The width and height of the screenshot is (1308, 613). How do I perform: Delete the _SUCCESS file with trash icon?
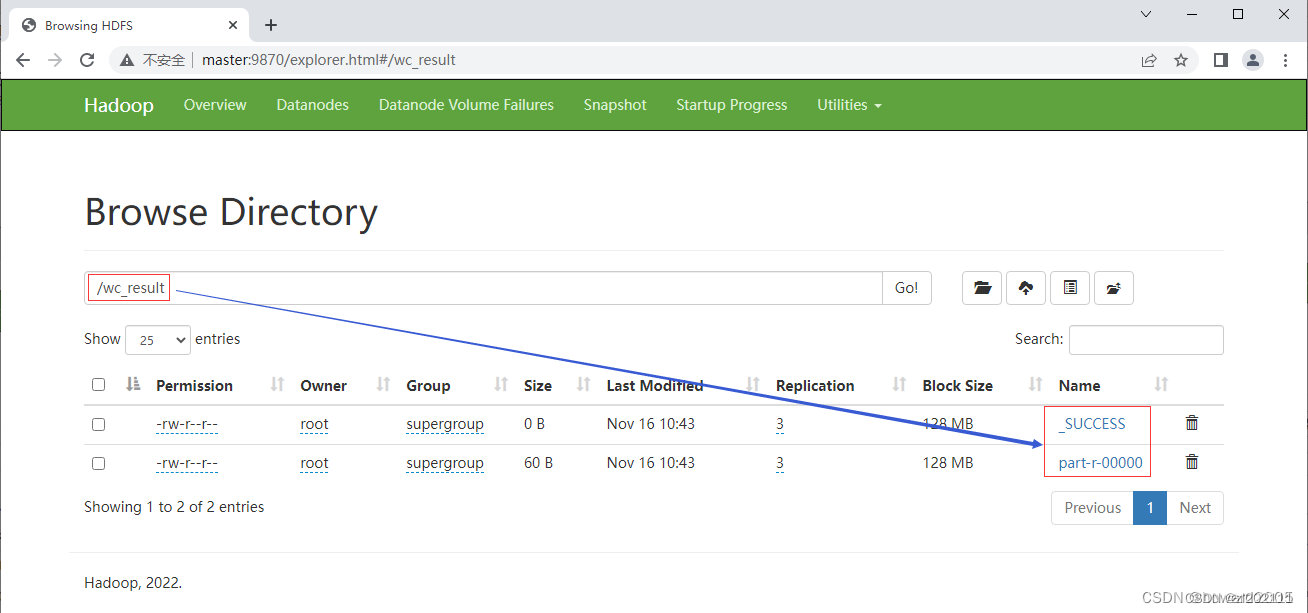[x=1191, y=423]
